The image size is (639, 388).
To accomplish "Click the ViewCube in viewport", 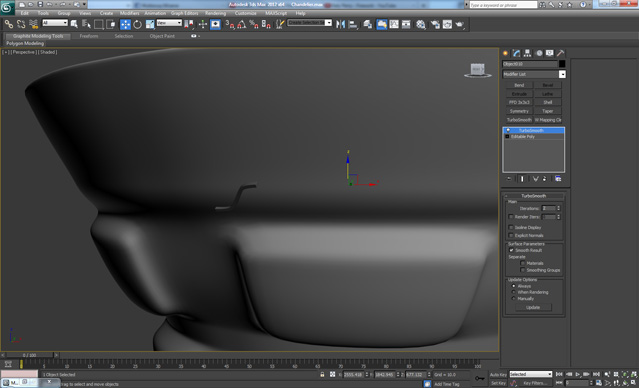I will click(x=478, y=70).
